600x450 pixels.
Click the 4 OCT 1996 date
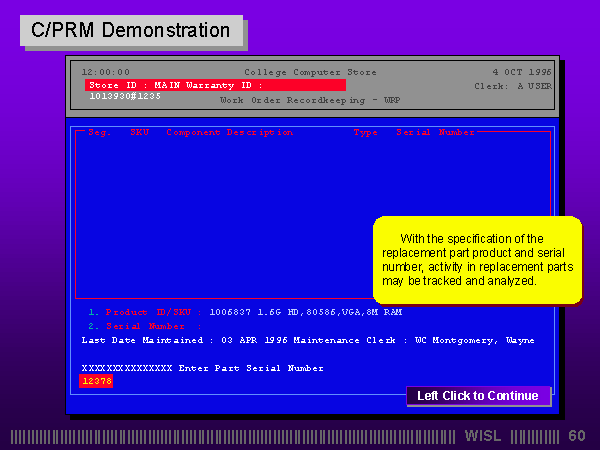coord(521,72)
